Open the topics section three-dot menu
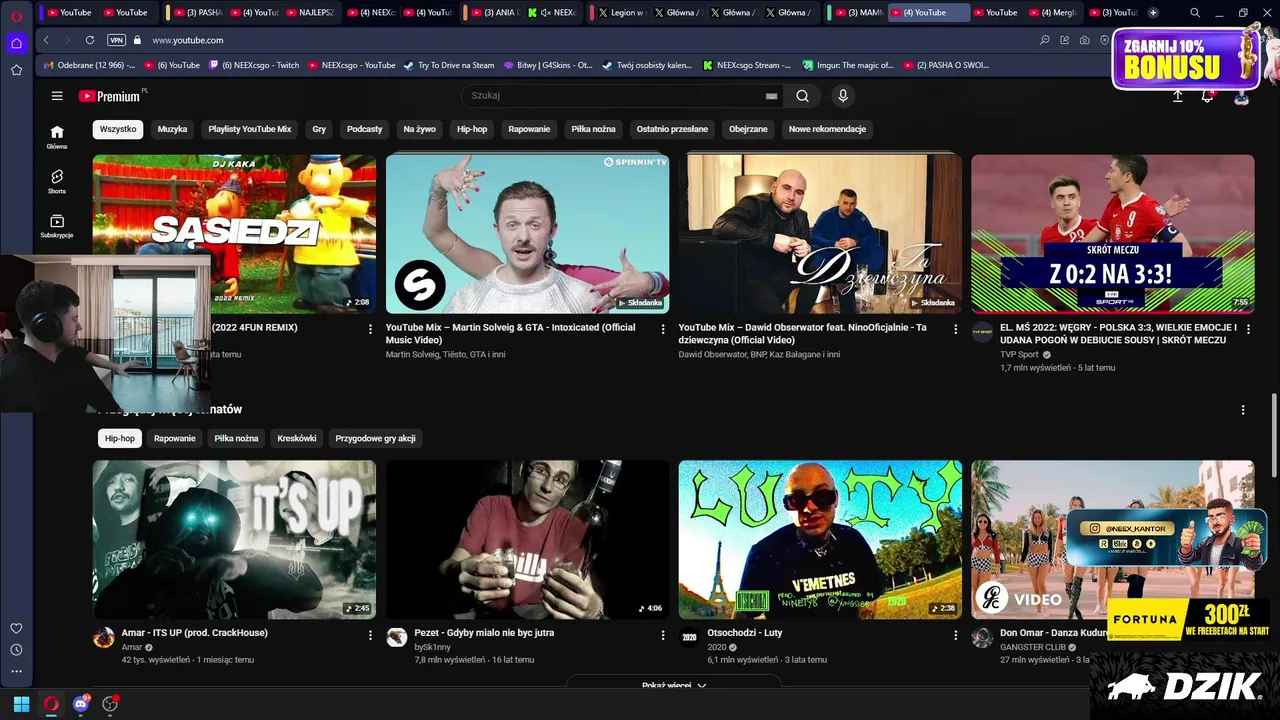The height and width of the screenshot is (720, 1280). 1243,410
